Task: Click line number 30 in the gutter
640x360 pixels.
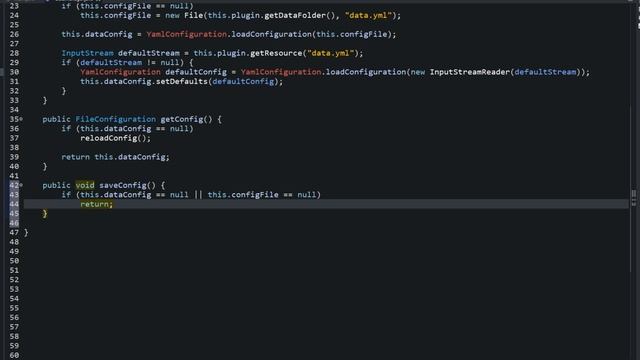Action: click(14, 72)
